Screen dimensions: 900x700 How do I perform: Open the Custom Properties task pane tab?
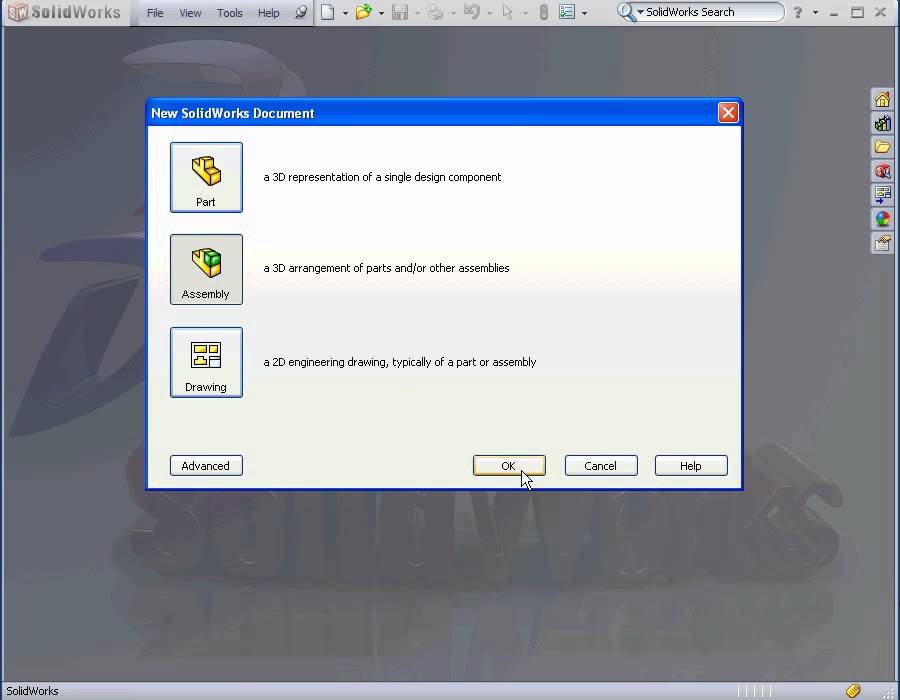pyautogui.click(x=882, y=243)
